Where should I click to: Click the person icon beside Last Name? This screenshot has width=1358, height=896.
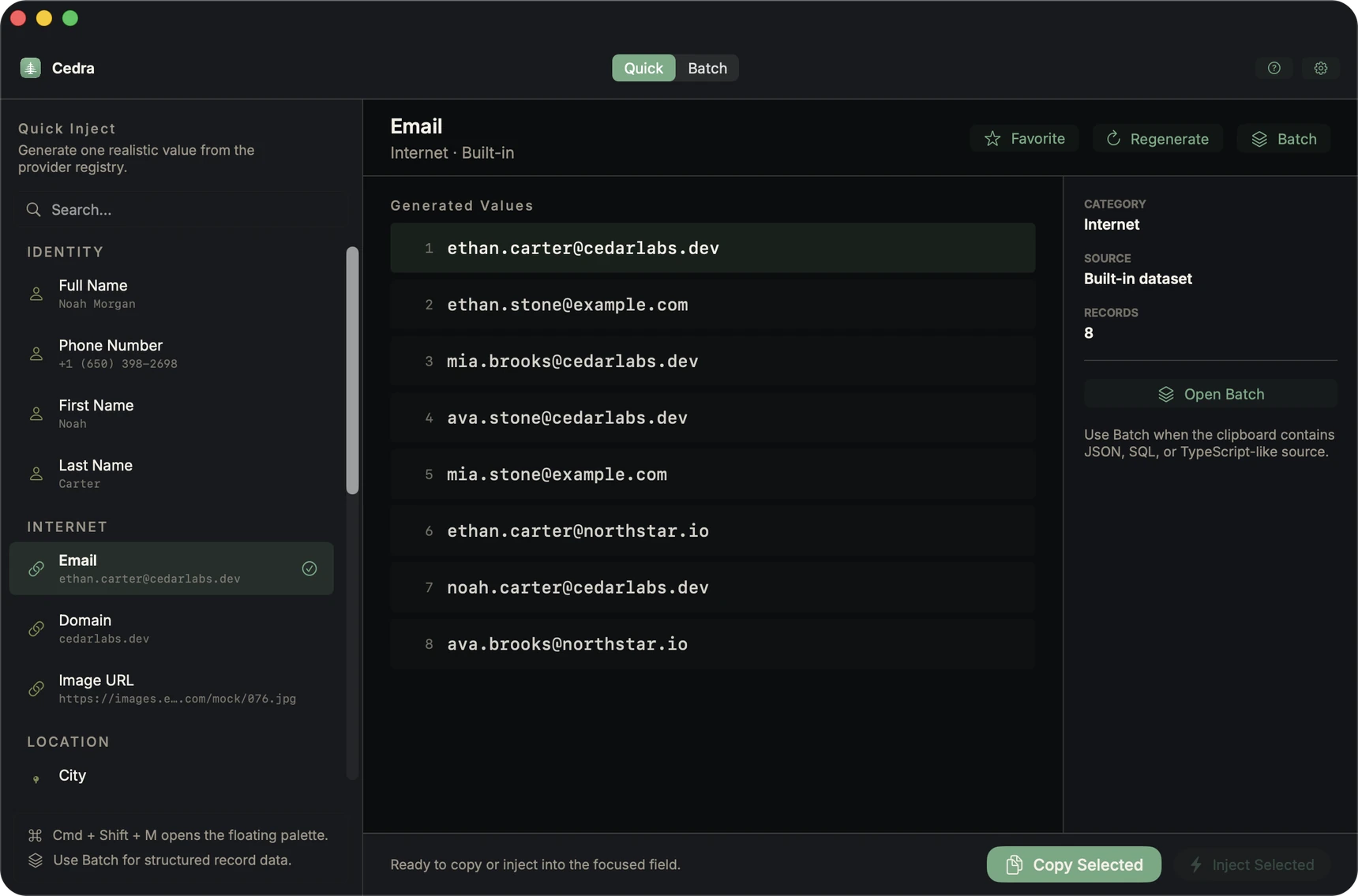(x=36, y=474)
